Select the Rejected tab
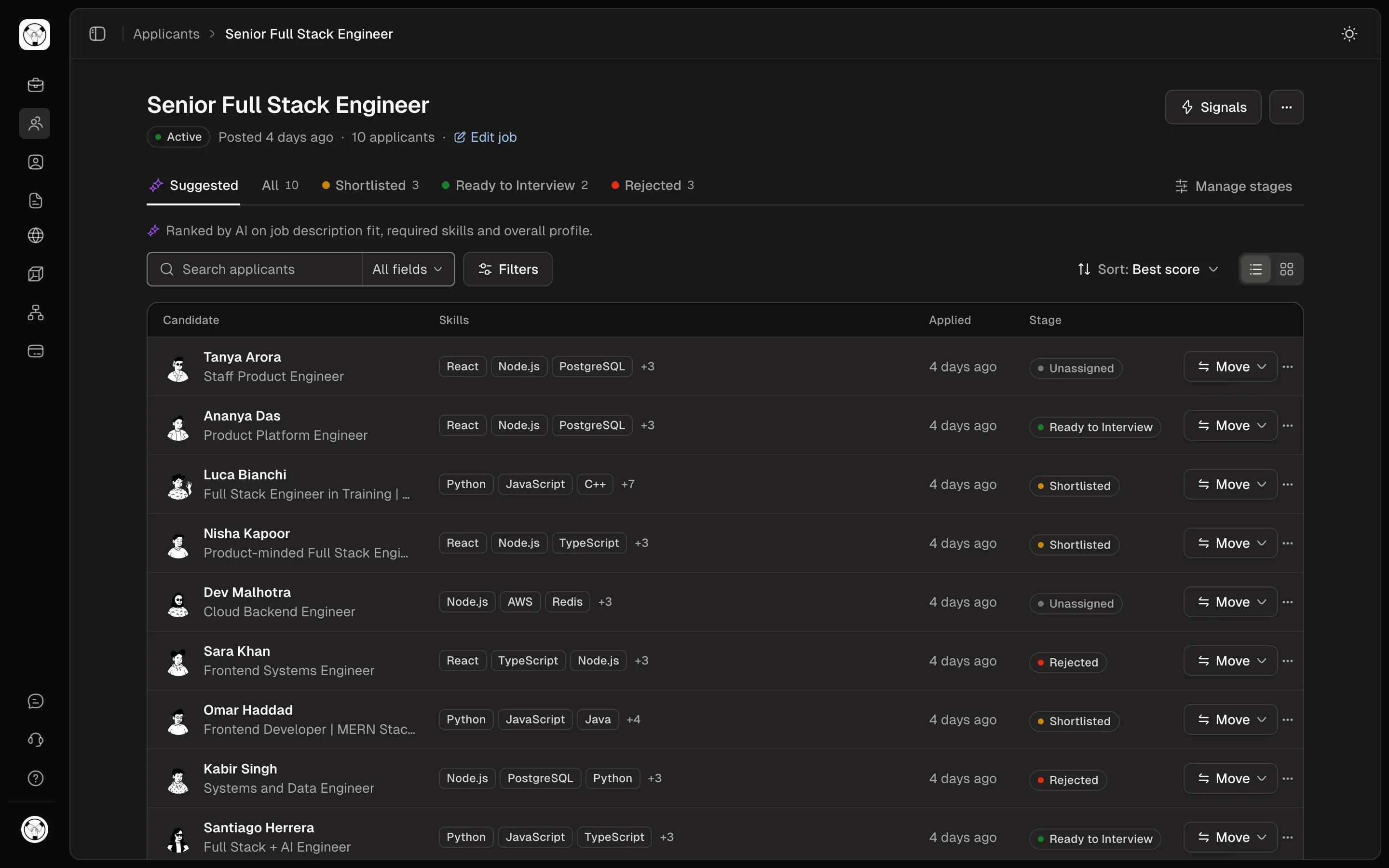Image resolution: width=1389 pixels, height=868 pixels. (653, 186)
